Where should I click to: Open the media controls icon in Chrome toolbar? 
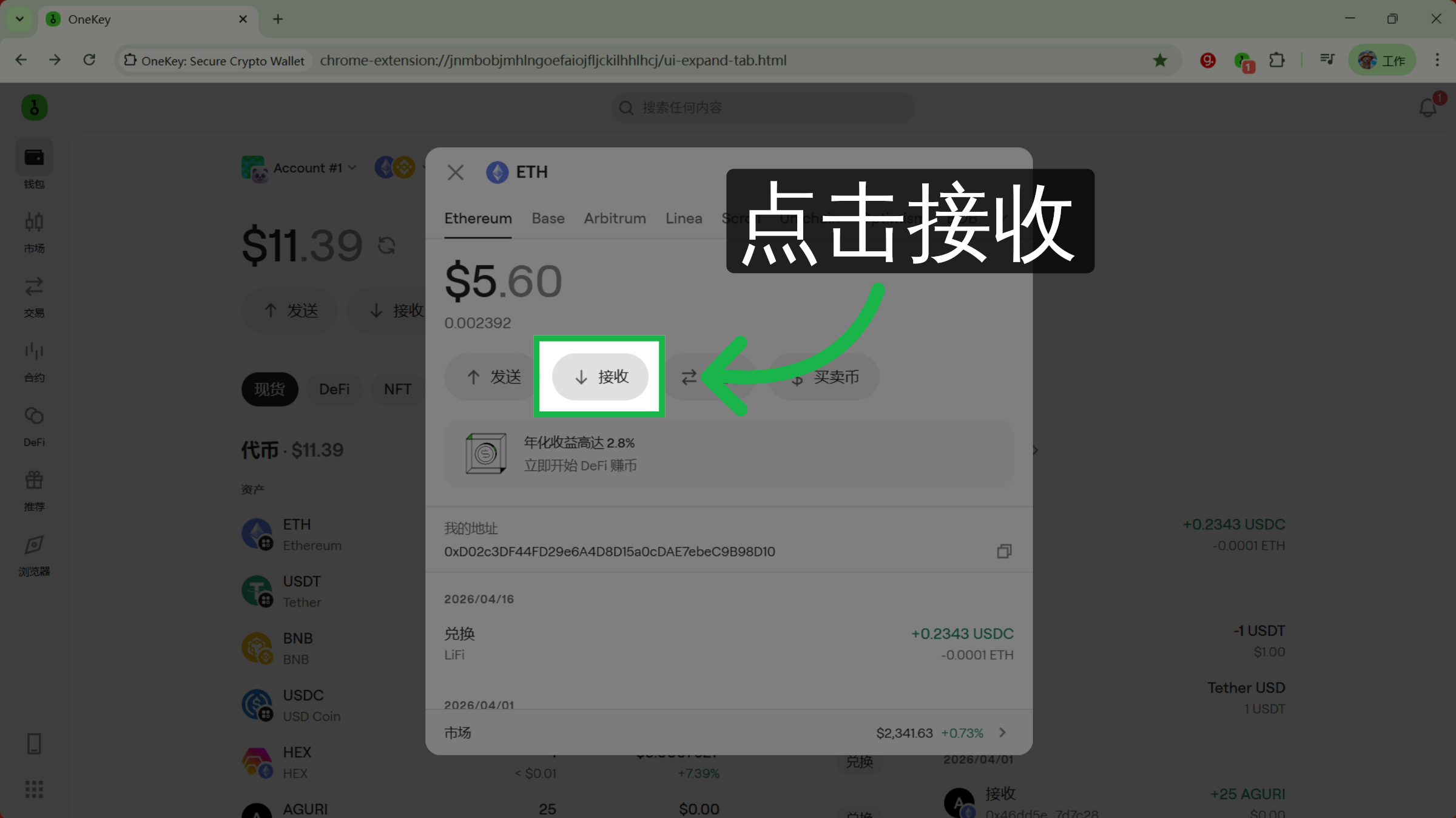1327,59
